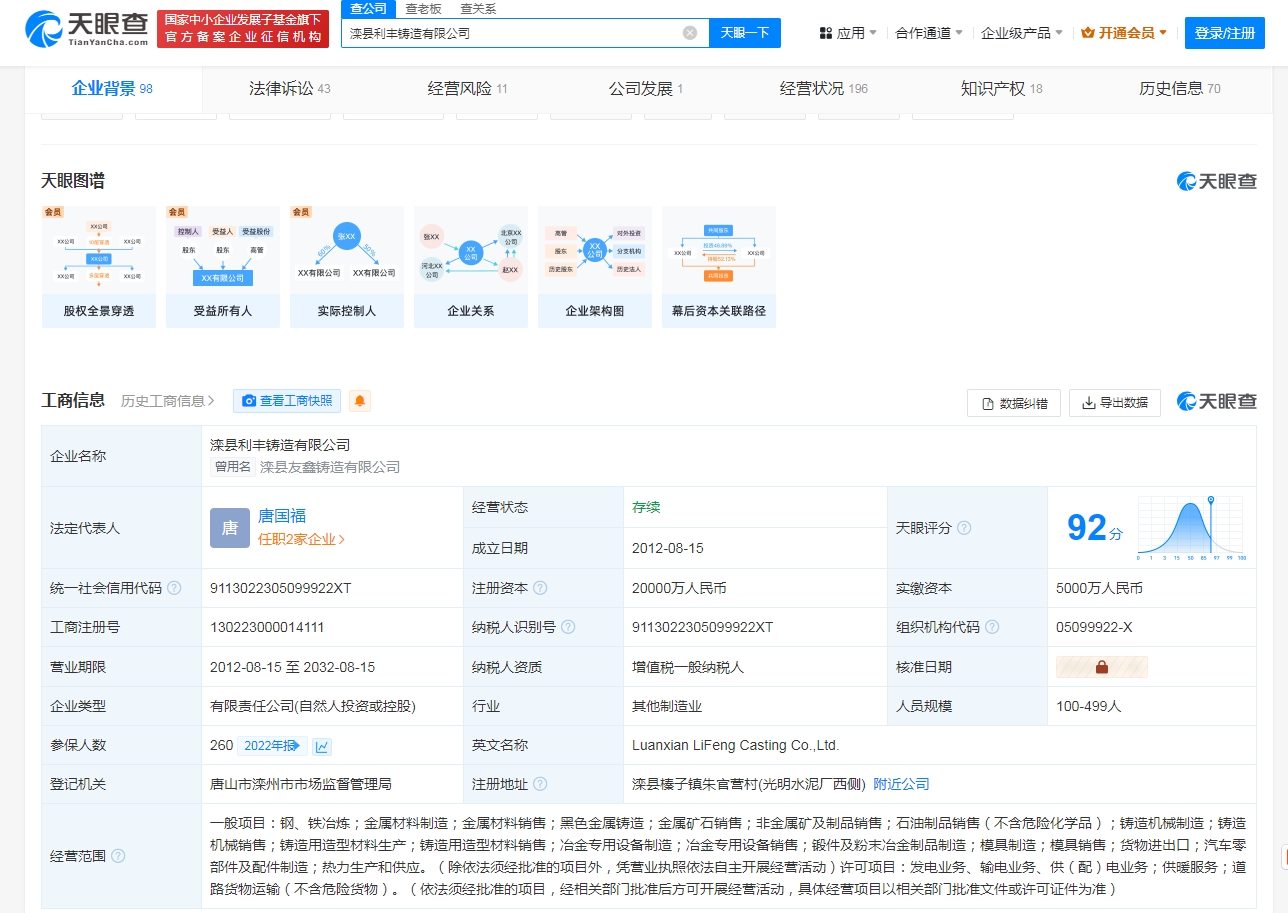Click the paid-in capital 5000万人民币
The height and width of the screenshot is (913, 1288).
1099,588
